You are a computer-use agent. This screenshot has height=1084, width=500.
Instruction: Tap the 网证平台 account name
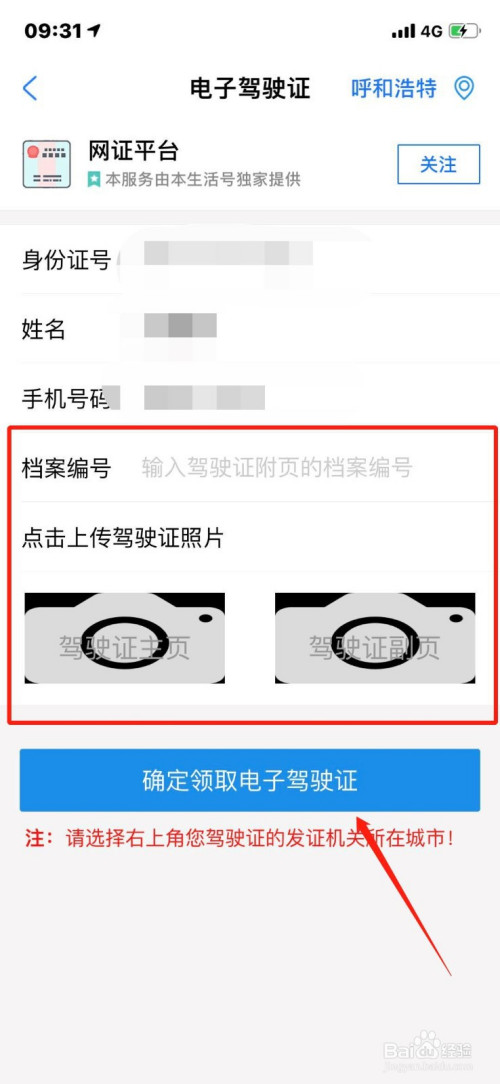pos(133,150)
